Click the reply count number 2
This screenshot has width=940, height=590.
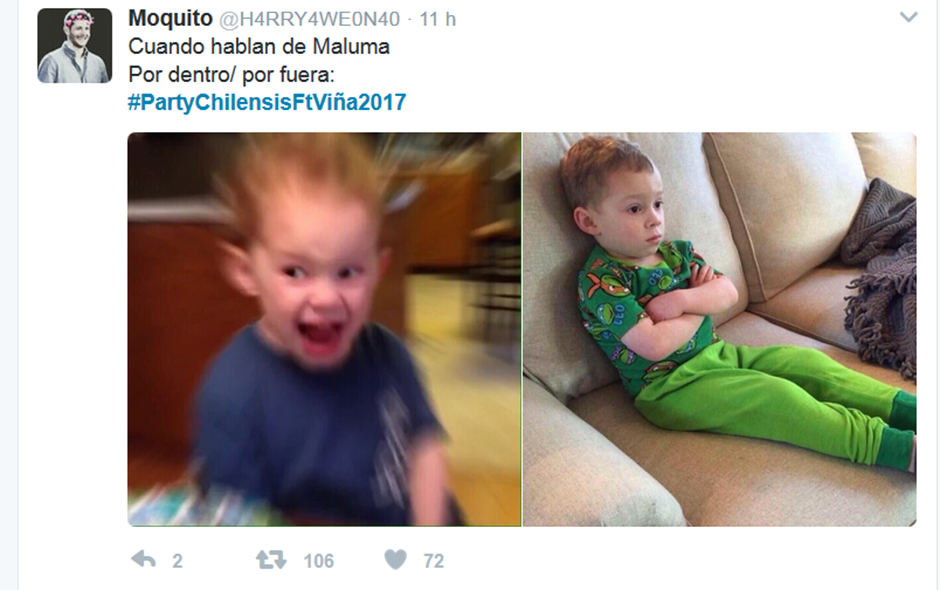tap(177, 561)
